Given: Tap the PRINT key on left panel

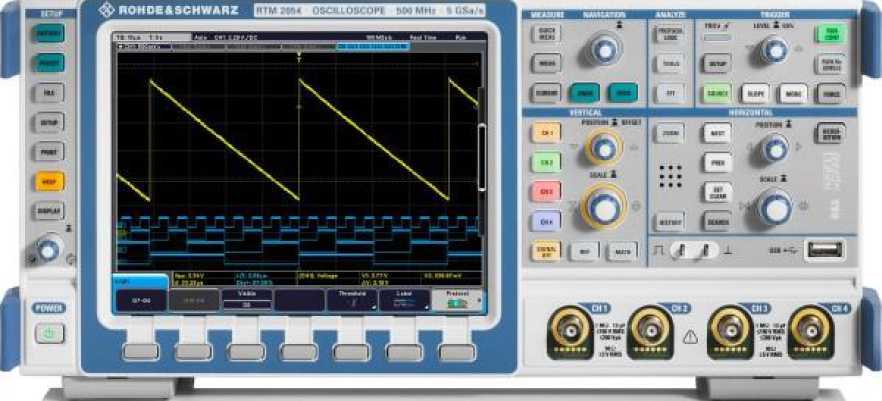Looking at the screenshot, I should point(50,151).
